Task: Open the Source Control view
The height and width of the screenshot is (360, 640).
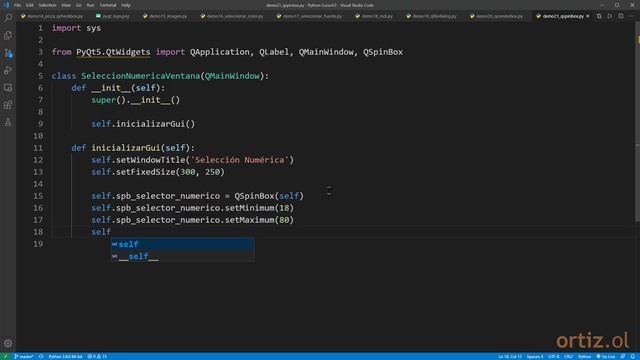Action: [x=8, y=53]
